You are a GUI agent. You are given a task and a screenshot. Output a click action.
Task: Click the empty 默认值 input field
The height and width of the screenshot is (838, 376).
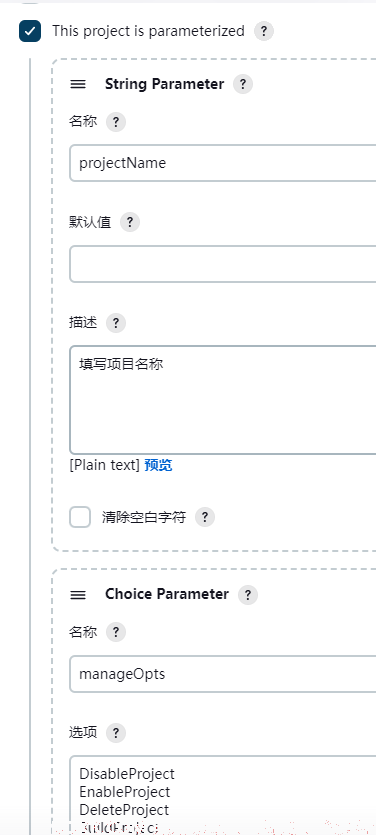tap(223, 264)
